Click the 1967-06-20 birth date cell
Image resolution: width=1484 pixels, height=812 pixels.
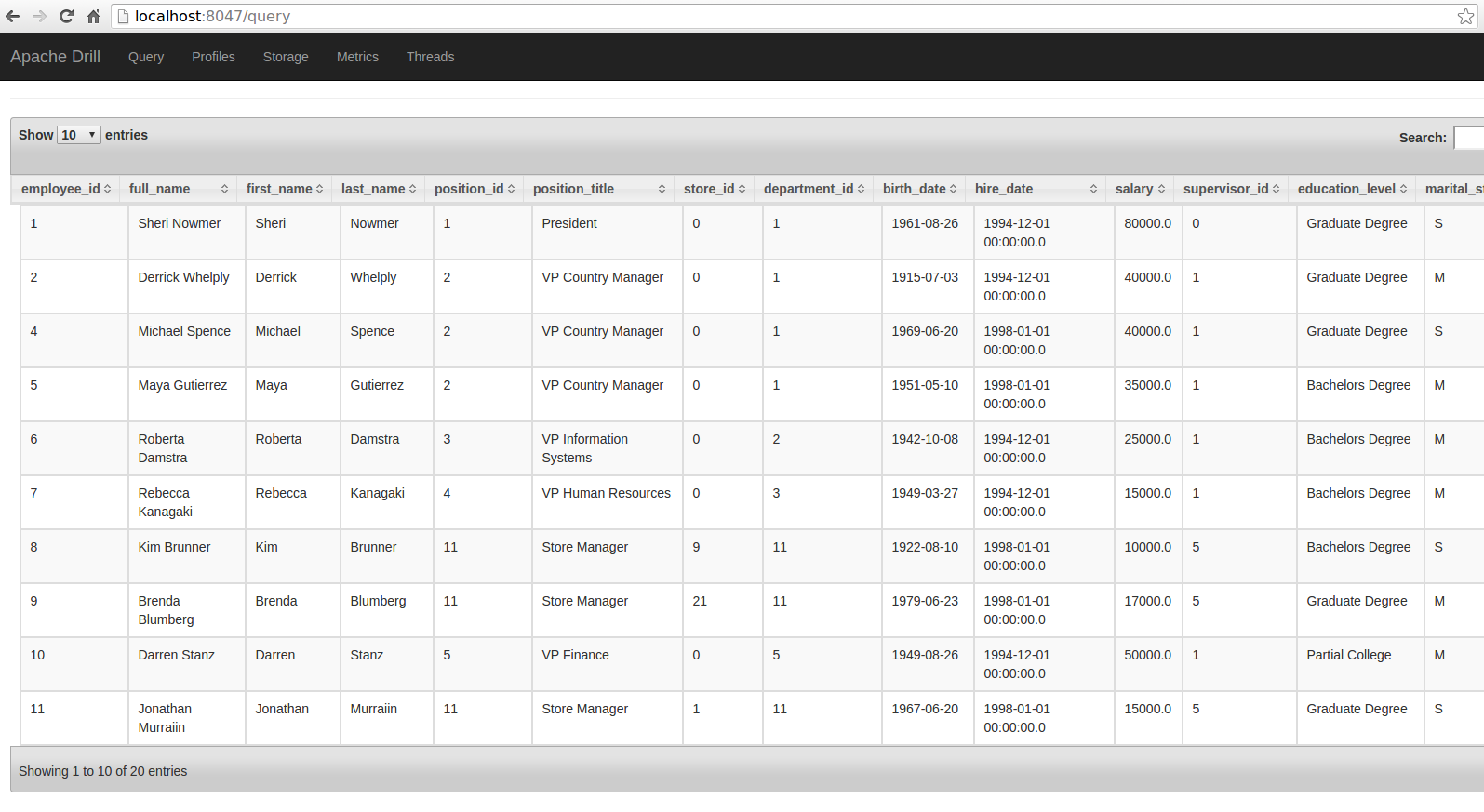tap(928, 718)
